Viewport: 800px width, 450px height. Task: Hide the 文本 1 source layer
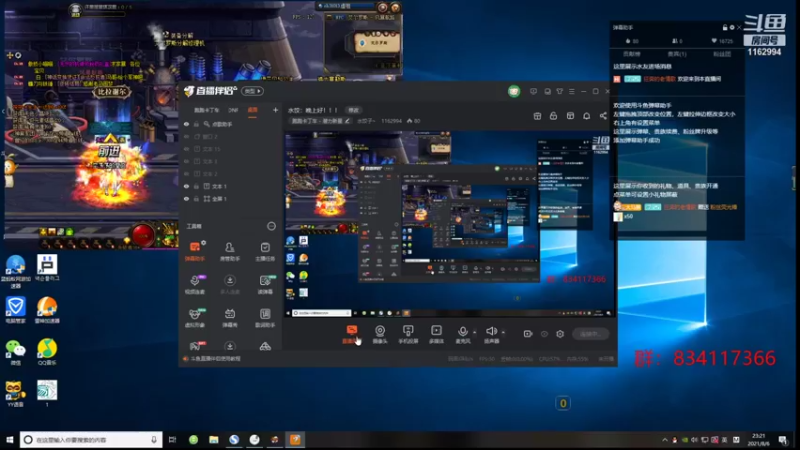(x=186, y=186)
